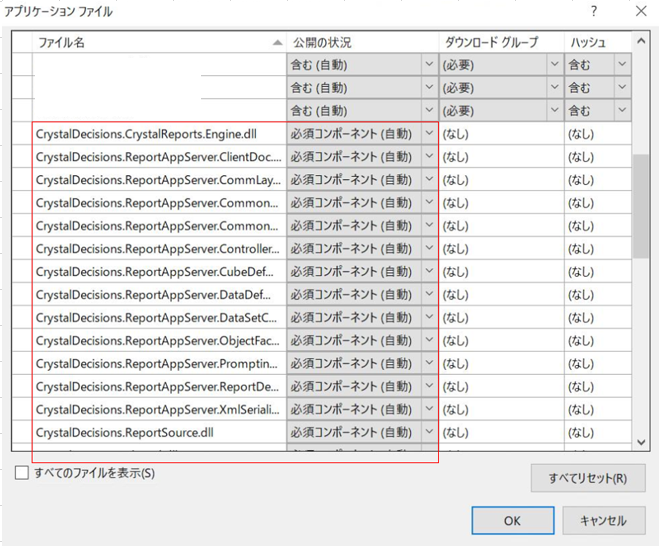Select CrystalDecisions.ReportAppServer.XmlSeriali file name
The width and height of the screenshot is (659, 546).
(159, 409)
